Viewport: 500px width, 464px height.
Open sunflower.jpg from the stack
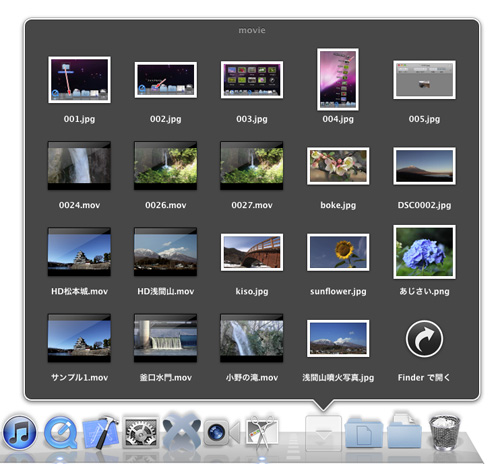click(x=338, y=252)
